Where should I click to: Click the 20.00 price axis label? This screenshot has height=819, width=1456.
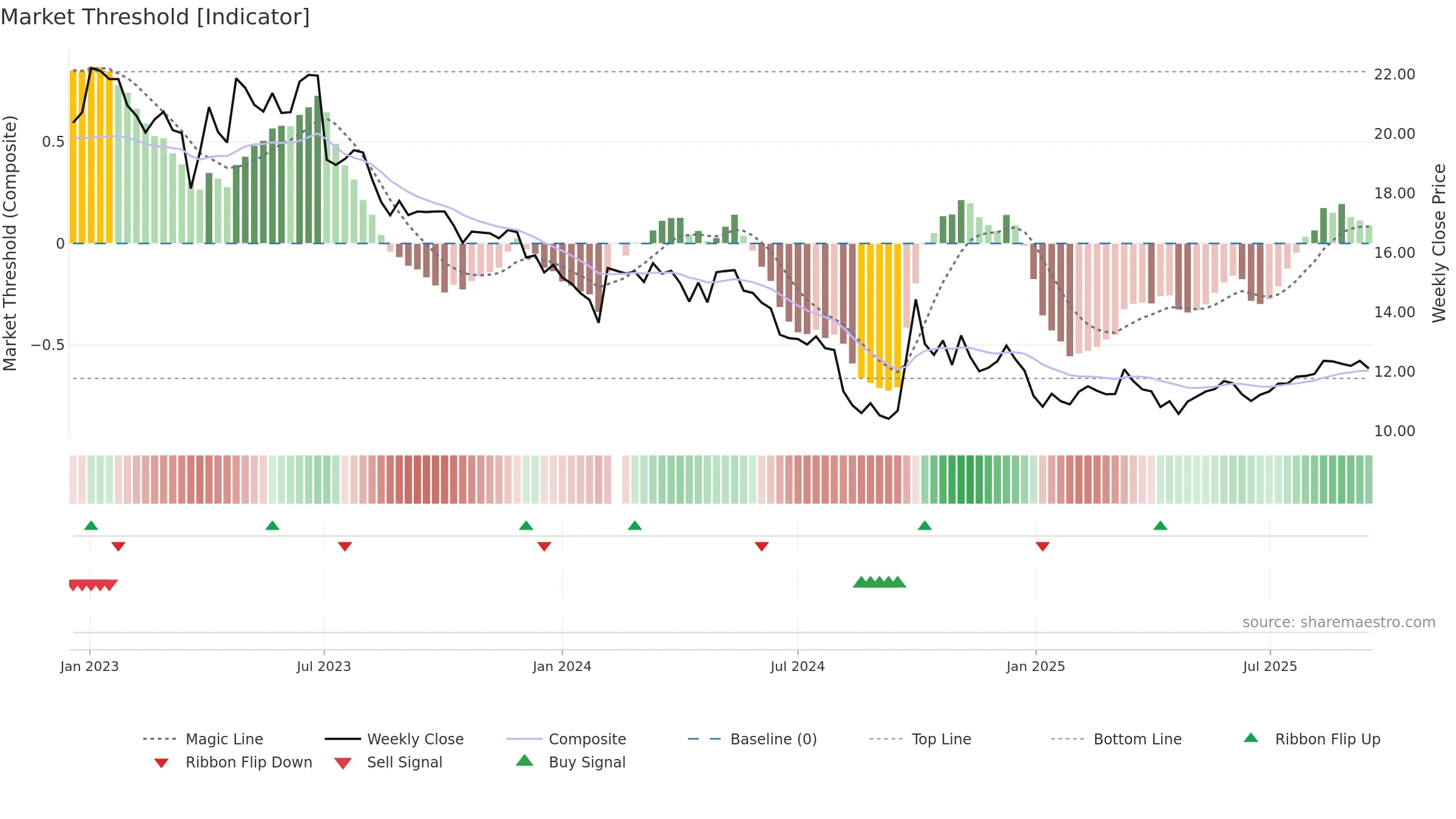[x=1395, y=133]
